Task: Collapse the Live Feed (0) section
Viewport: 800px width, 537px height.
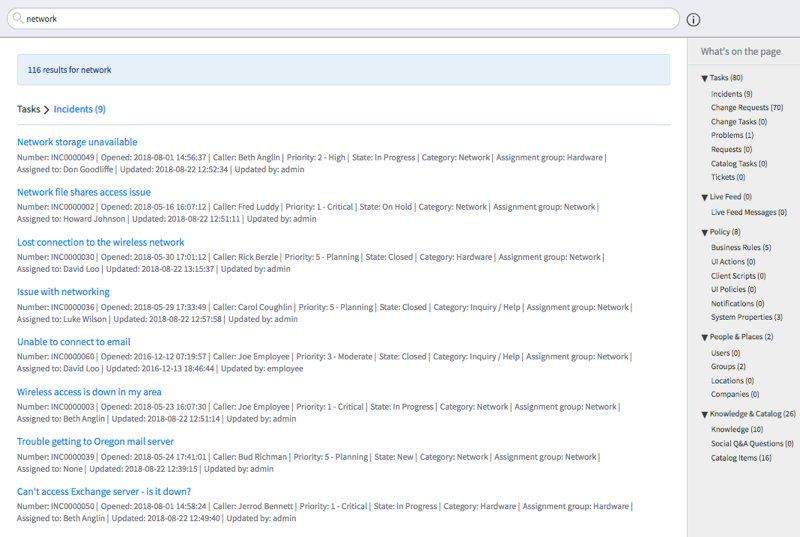Action: tap(704, 197)
